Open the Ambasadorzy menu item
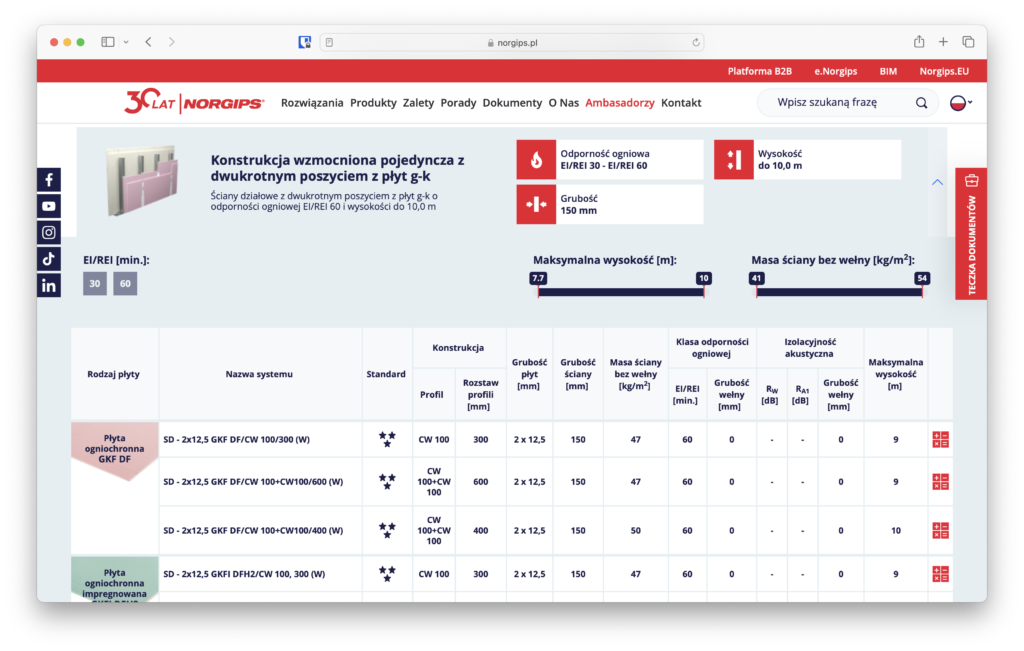The width and height of the screenshot is (1024, 651). [619, 103]
